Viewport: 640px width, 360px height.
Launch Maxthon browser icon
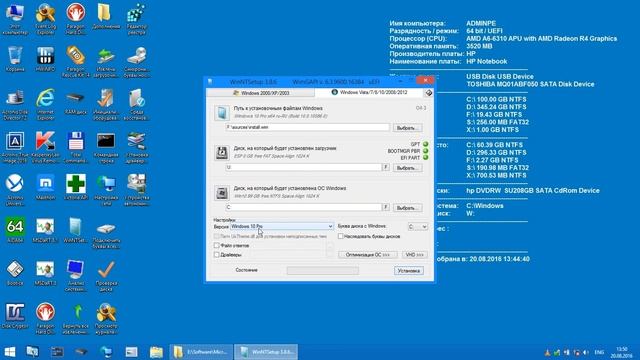[x=45, y=187]
